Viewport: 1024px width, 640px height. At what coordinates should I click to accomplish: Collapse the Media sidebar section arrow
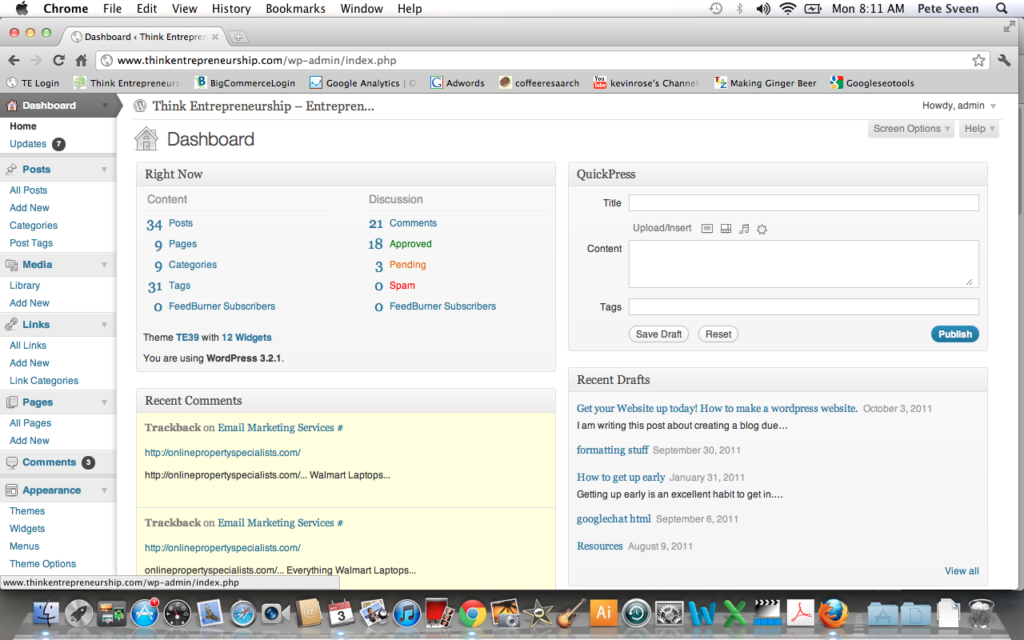click(x=104, y=265)
